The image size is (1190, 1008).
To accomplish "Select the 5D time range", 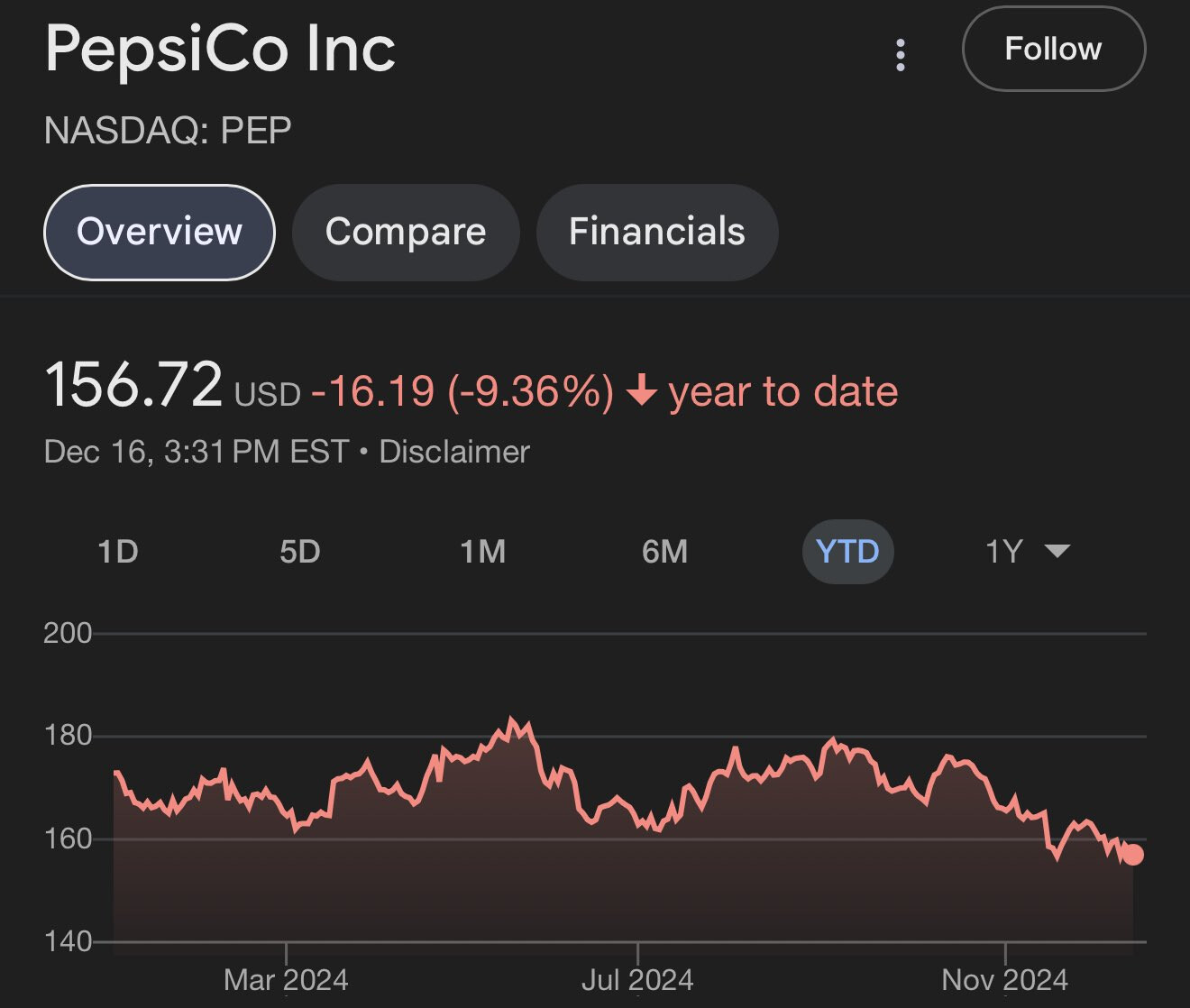I will pyautogui.click(x=300, y=551).
